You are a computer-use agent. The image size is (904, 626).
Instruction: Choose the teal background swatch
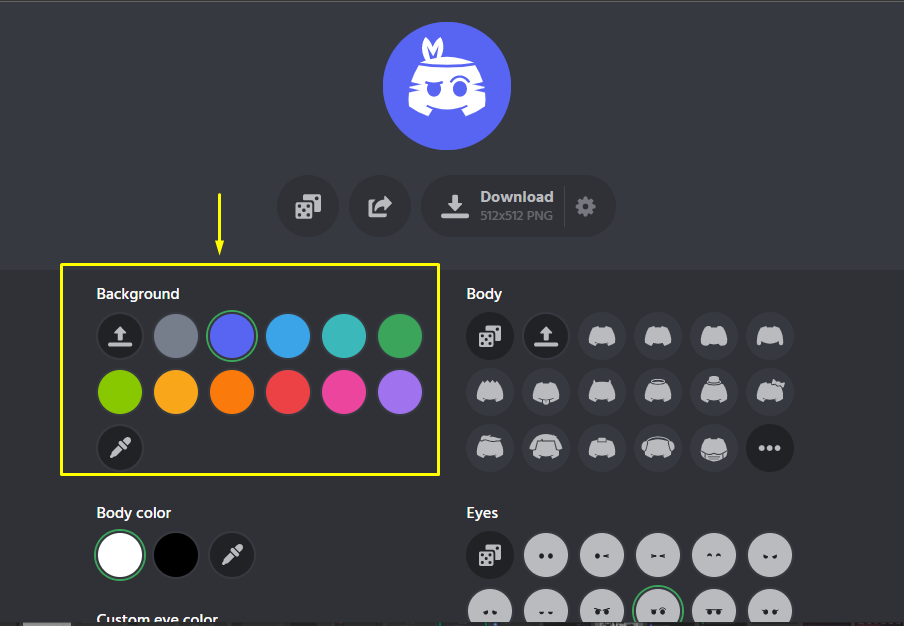(344, 335)
